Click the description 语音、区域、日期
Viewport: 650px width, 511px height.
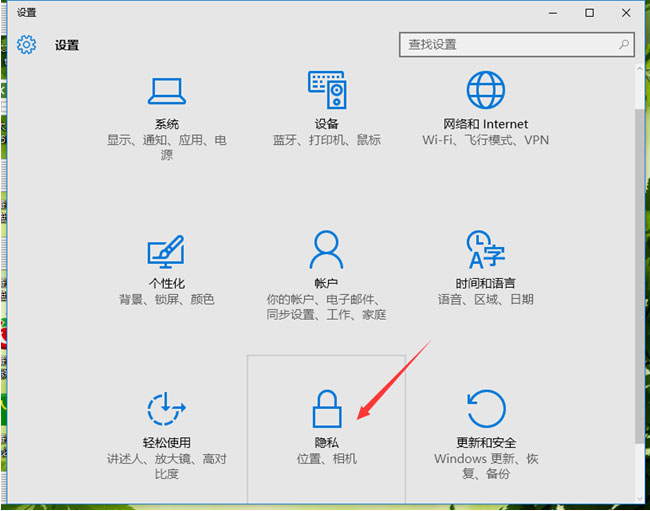pos(485,299)
